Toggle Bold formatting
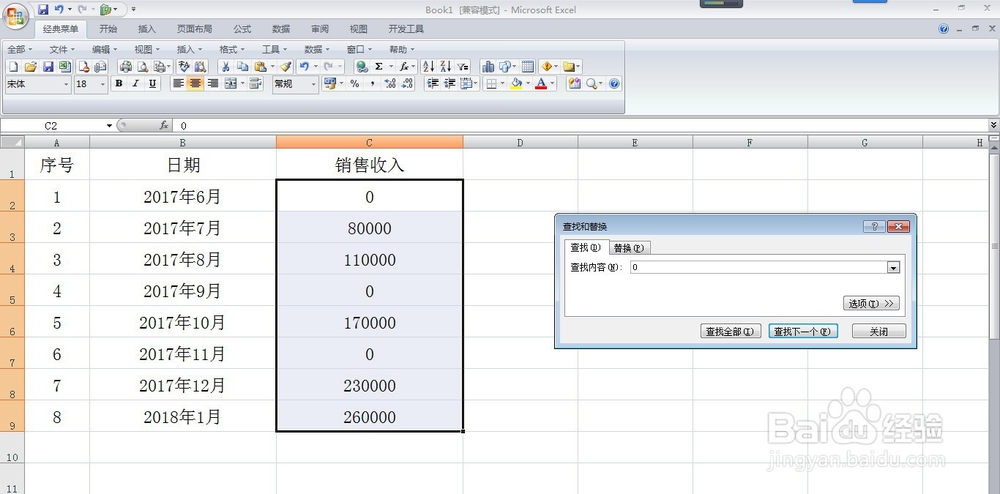Image resolution: width=1000 pixels, height=494 pixels. click(x=119, y=84)
